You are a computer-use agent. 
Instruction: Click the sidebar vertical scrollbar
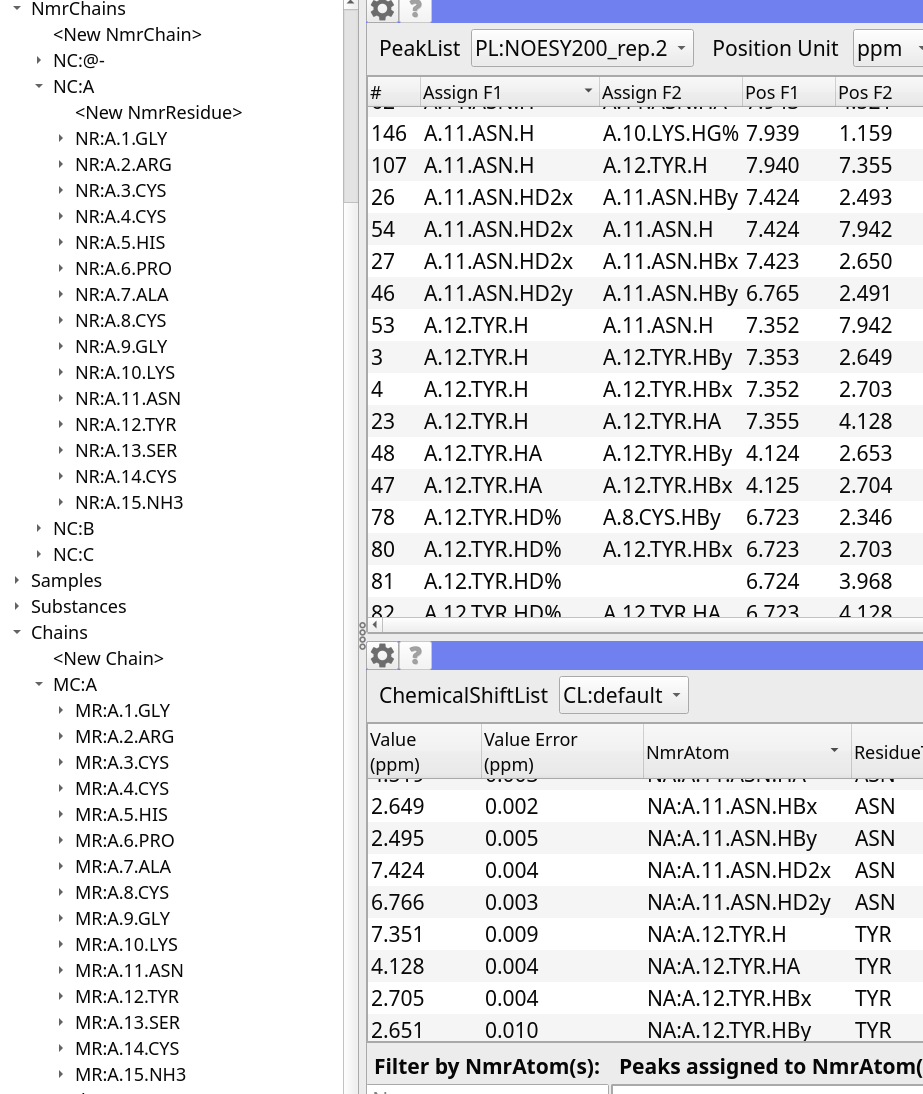[x=350, y=100]
